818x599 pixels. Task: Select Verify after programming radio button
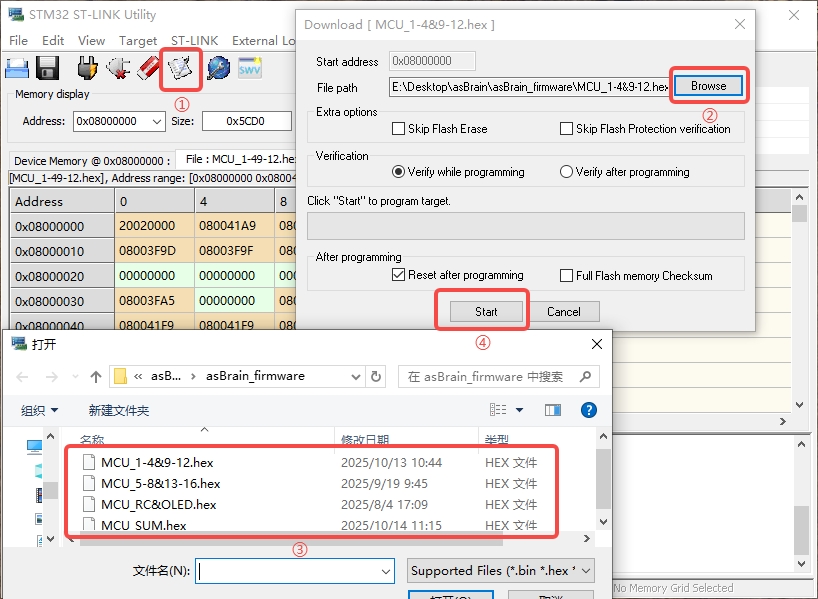pos(566,172)
